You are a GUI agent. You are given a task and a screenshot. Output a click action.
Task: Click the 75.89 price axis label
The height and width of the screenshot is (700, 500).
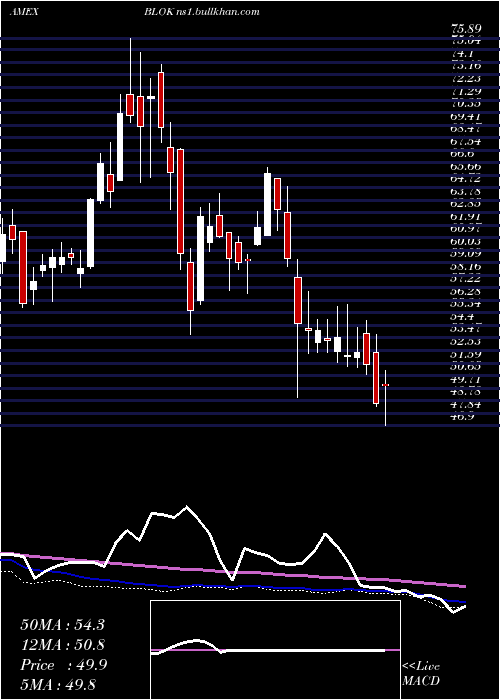coord(466,29)
